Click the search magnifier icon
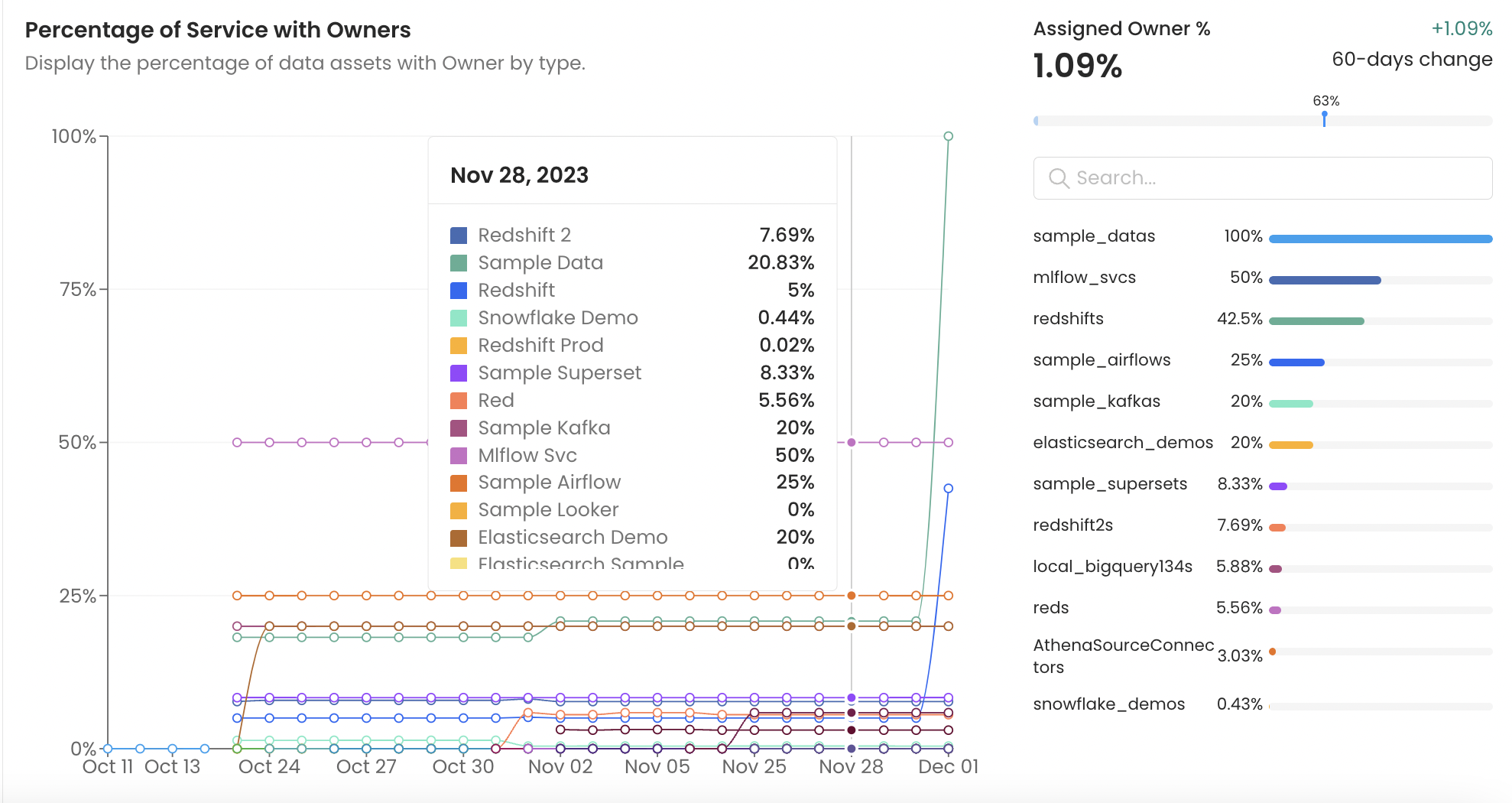The width and height of the screenshot is (1512, 803). (x=1058, y=178)
